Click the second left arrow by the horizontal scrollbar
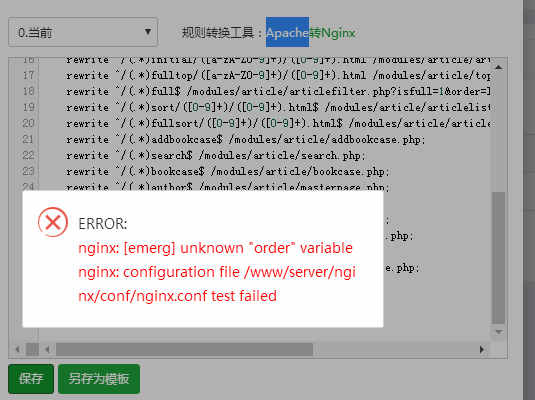Screen dimensions: 535x400 47,349
